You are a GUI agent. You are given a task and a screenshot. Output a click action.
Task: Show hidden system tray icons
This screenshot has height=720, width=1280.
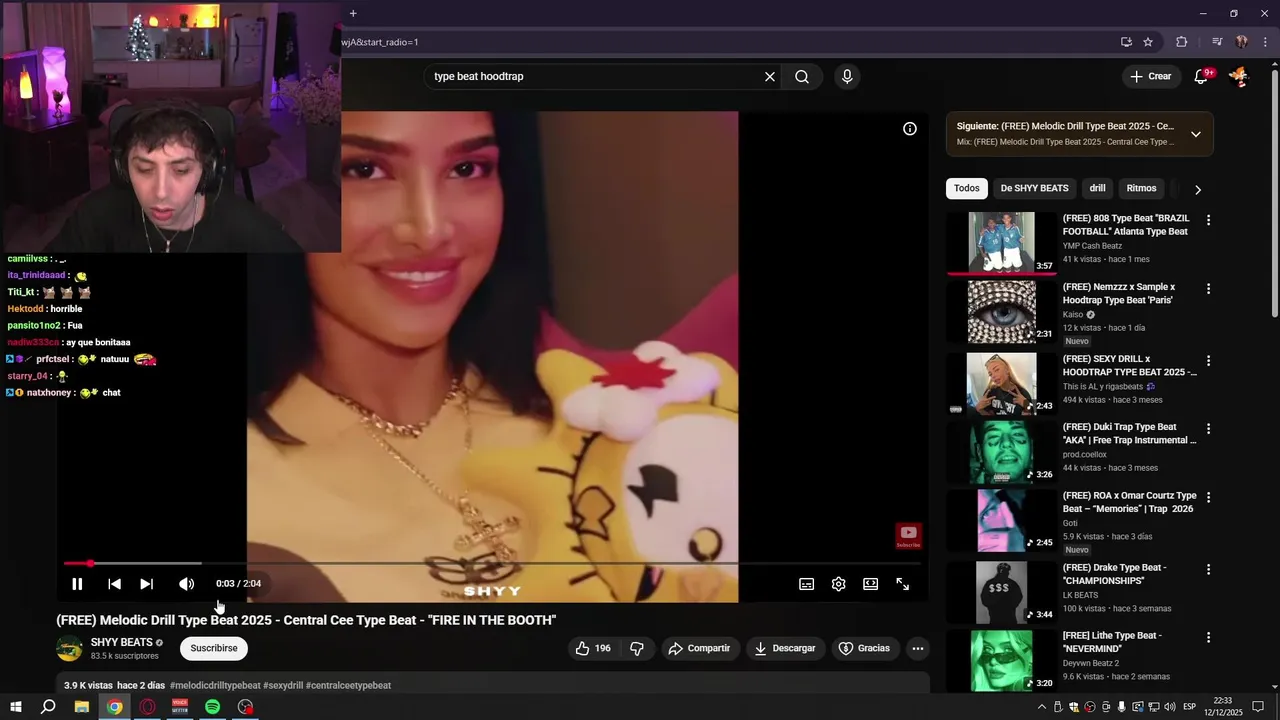coord(1041,707)
